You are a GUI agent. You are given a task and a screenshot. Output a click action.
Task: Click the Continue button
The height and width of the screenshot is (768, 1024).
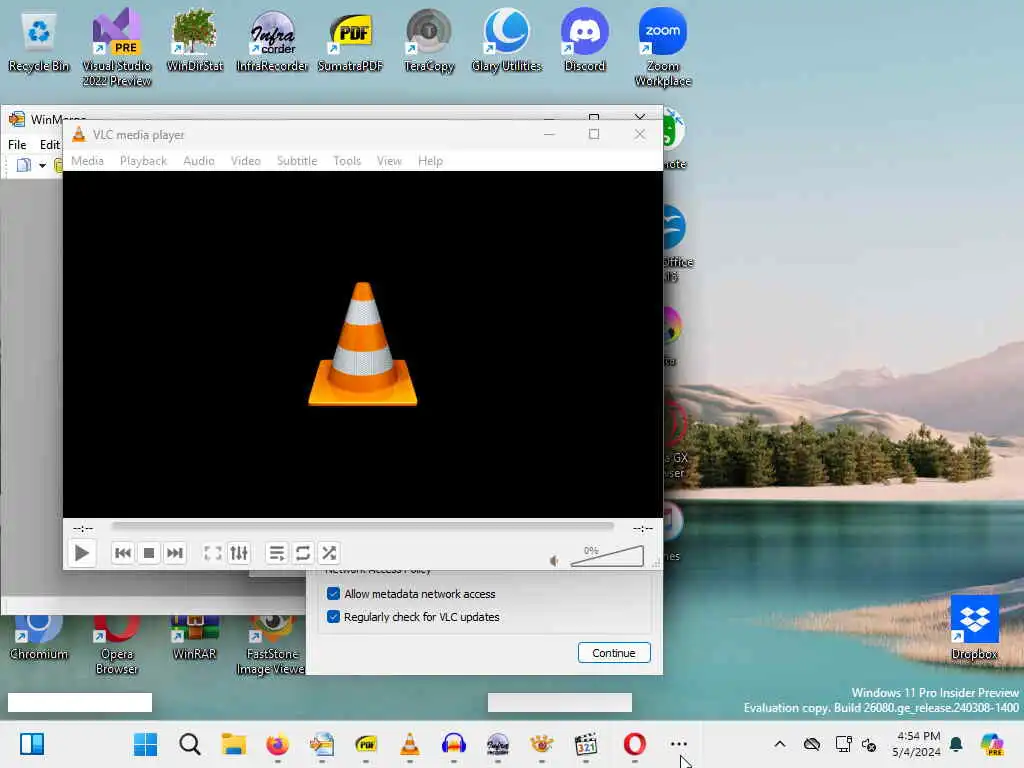pyautogui.click(x=614, y=652)
